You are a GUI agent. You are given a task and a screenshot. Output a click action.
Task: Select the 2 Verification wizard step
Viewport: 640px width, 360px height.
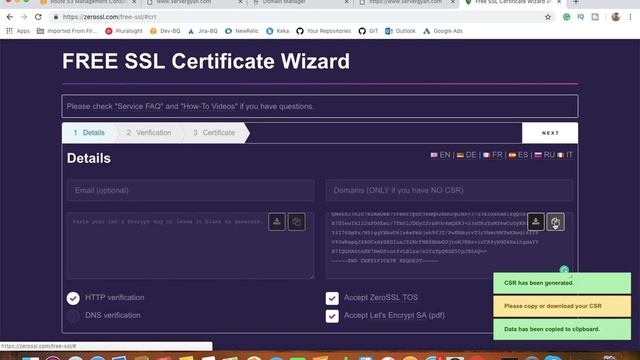[149, 133]
